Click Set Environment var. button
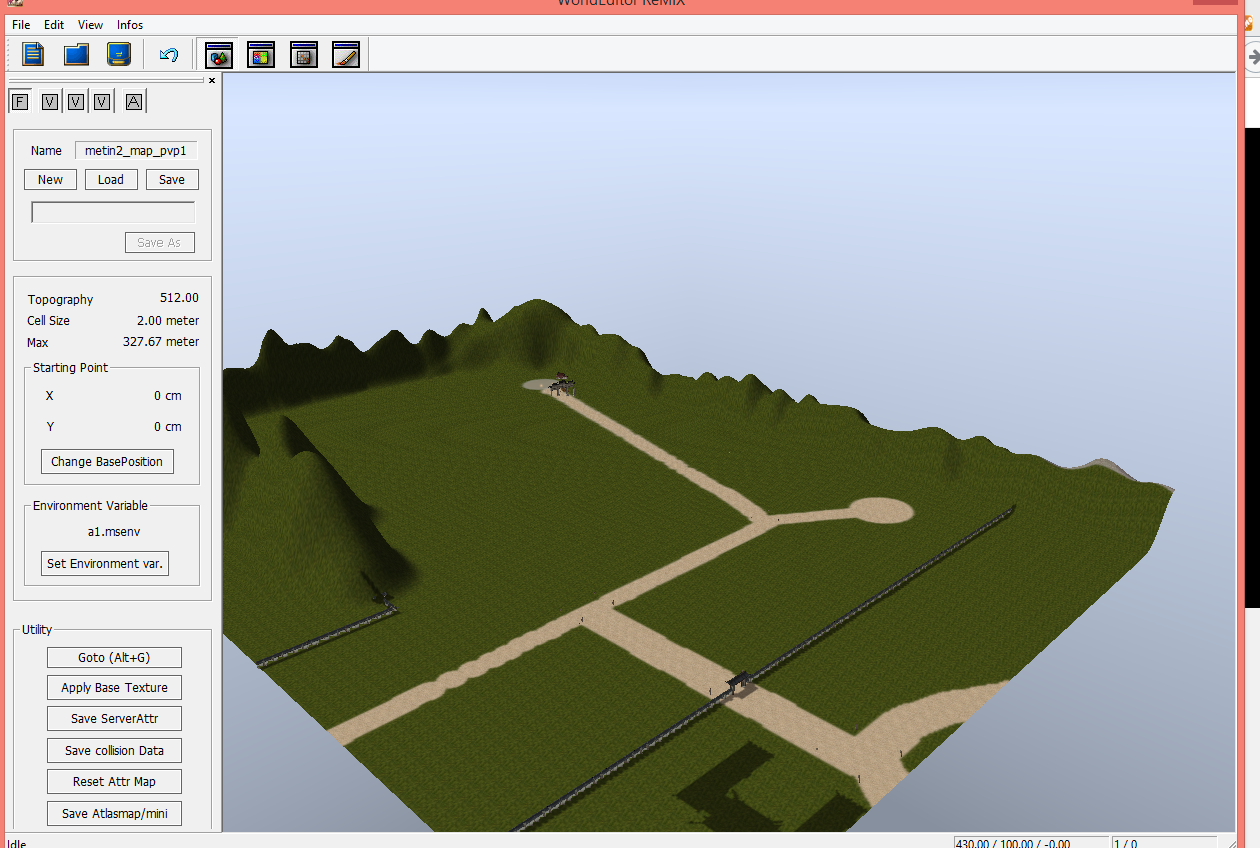The image size is (1260, 848). pos(105,563)
